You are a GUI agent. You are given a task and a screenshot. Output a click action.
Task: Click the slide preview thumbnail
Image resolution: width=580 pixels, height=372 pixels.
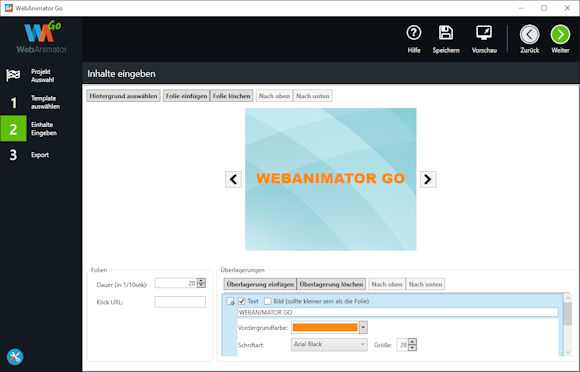click(x=331, y=179)
